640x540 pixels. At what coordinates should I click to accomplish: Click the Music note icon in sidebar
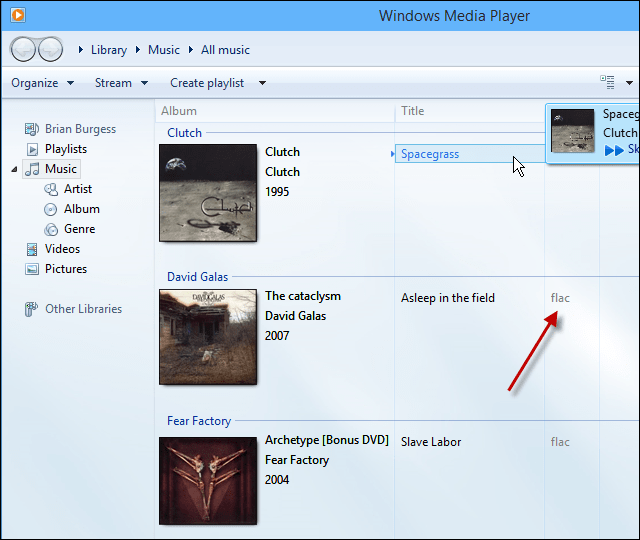(32, 169)
